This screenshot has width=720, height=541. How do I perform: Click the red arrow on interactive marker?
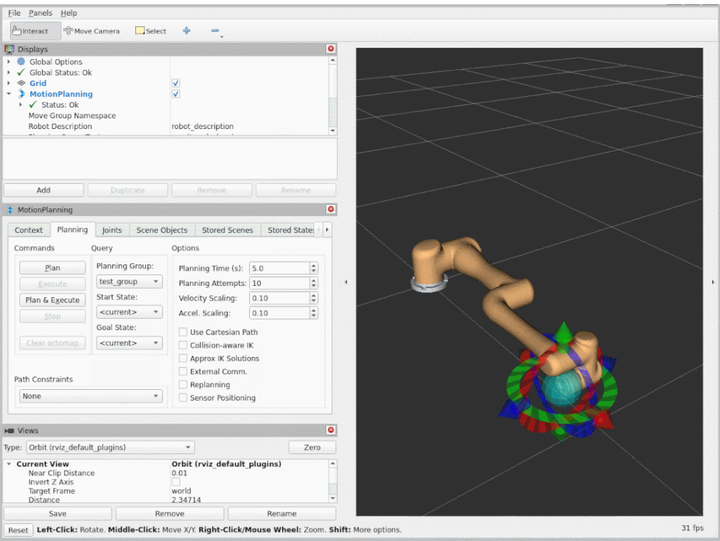(602, 420)
